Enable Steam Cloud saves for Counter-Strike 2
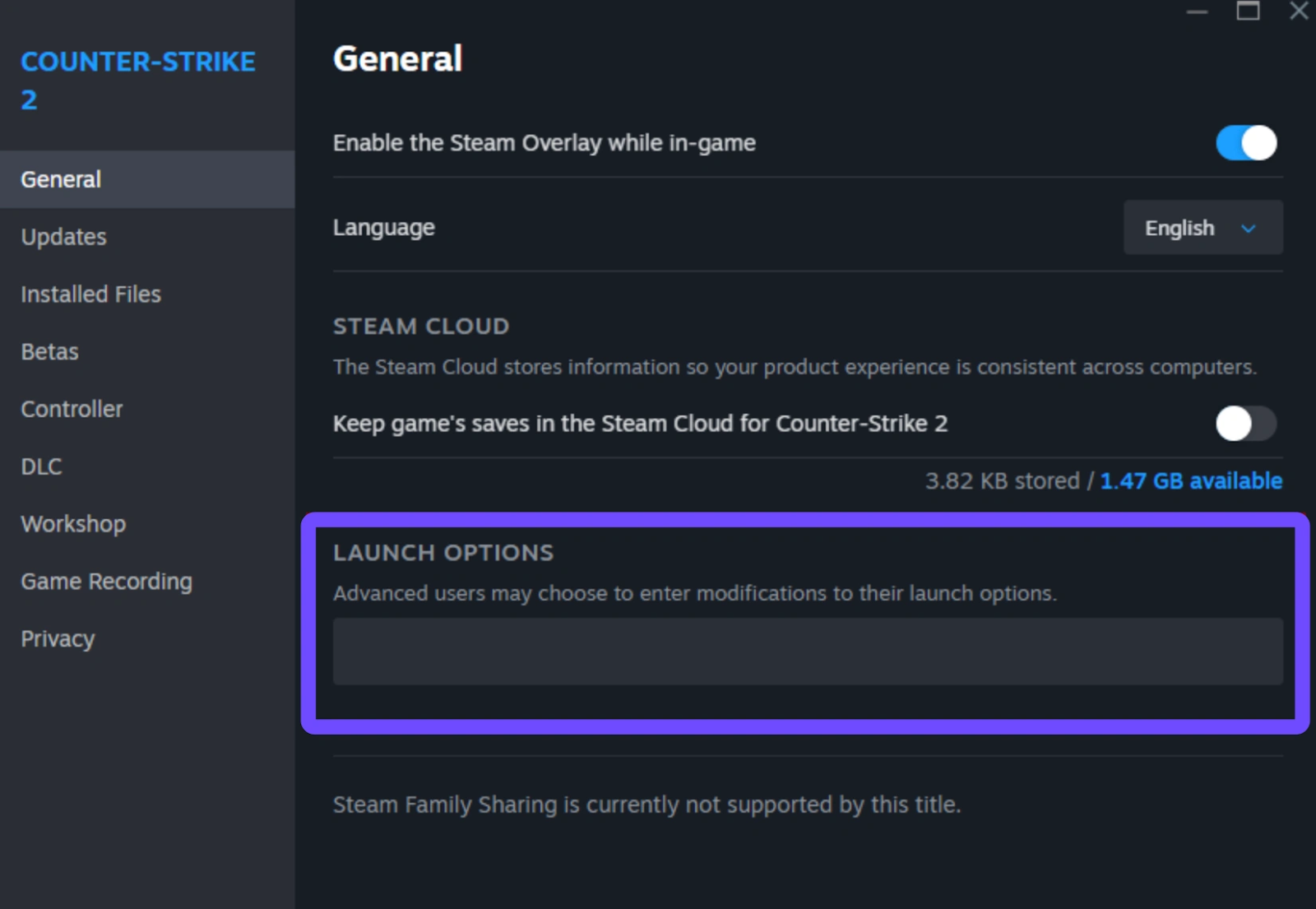The image size is (1316, 909). tap(1246, 424)
